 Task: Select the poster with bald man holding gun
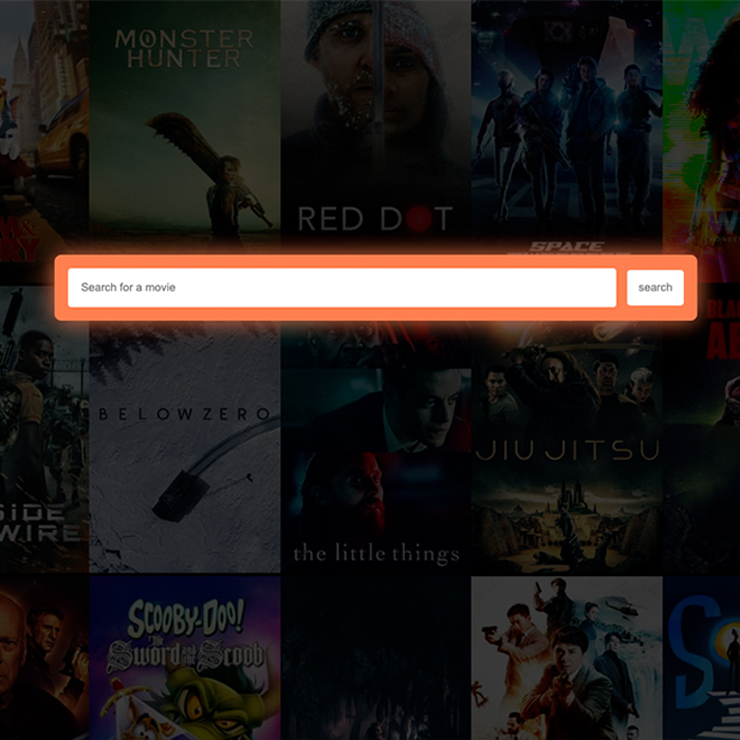44,658
